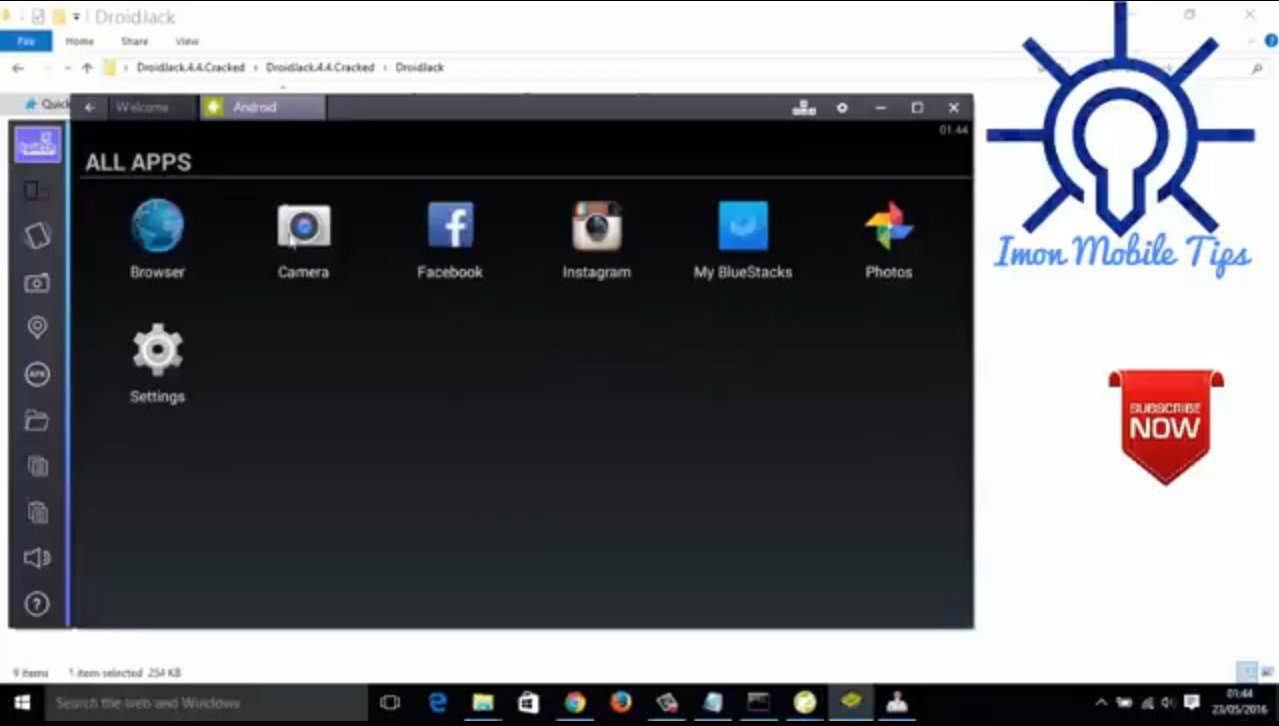Click the screenshot camera sidebar icon
This screenshot has height=726, width=1279.
(x=37, y=283)
